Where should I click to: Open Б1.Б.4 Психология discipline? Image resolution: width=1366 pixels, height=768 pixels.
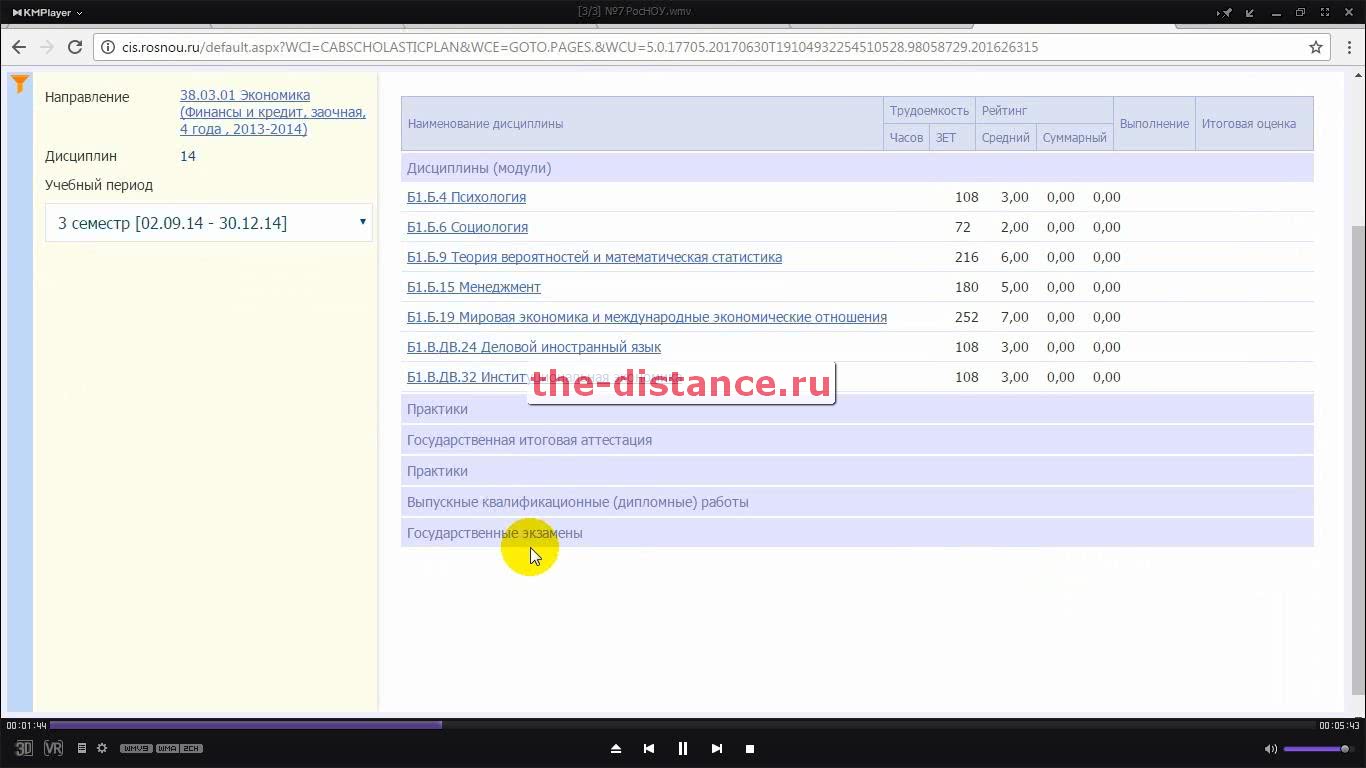(466, 197)
